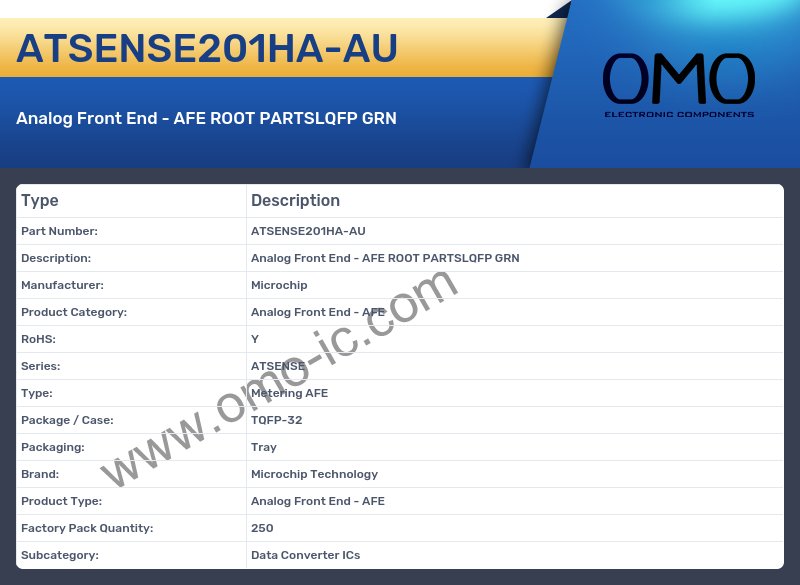Click the Brand value Microchip Technology
This screenshot has height=585, width=800.
[x=314, y=474]
